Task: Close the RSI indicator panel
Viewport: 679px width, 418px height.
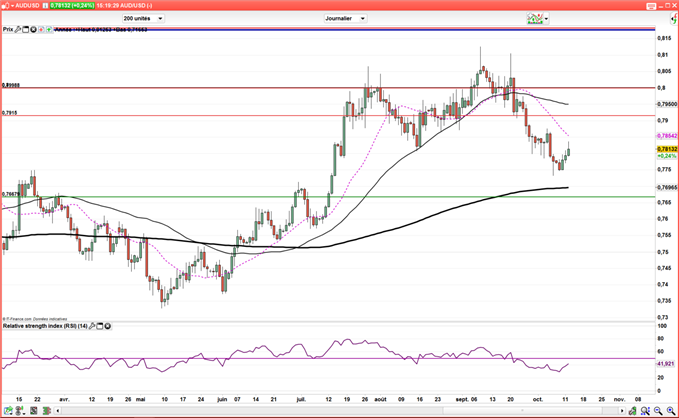Action: pyautogui.click(x=107, y=326)
